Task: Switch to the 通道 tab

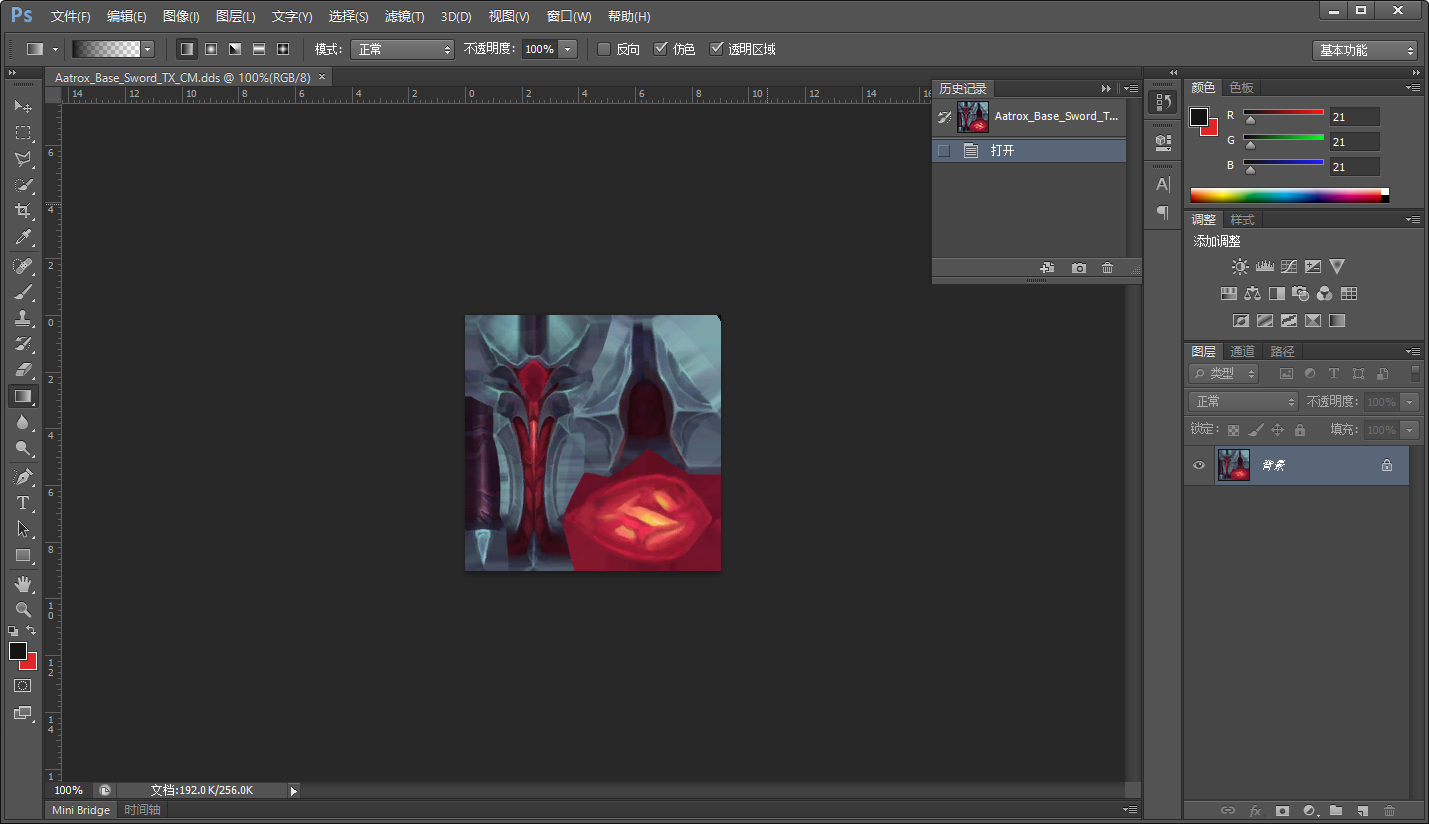Action: pos(1242,352)
